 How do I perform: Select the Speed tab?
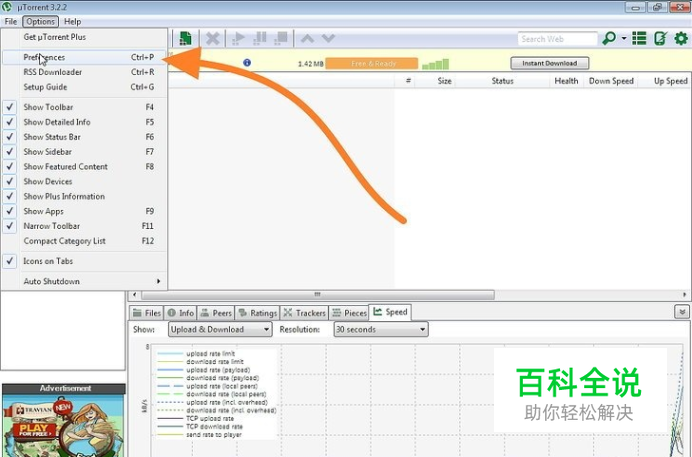pyautogui.click(x=390, y=312)
